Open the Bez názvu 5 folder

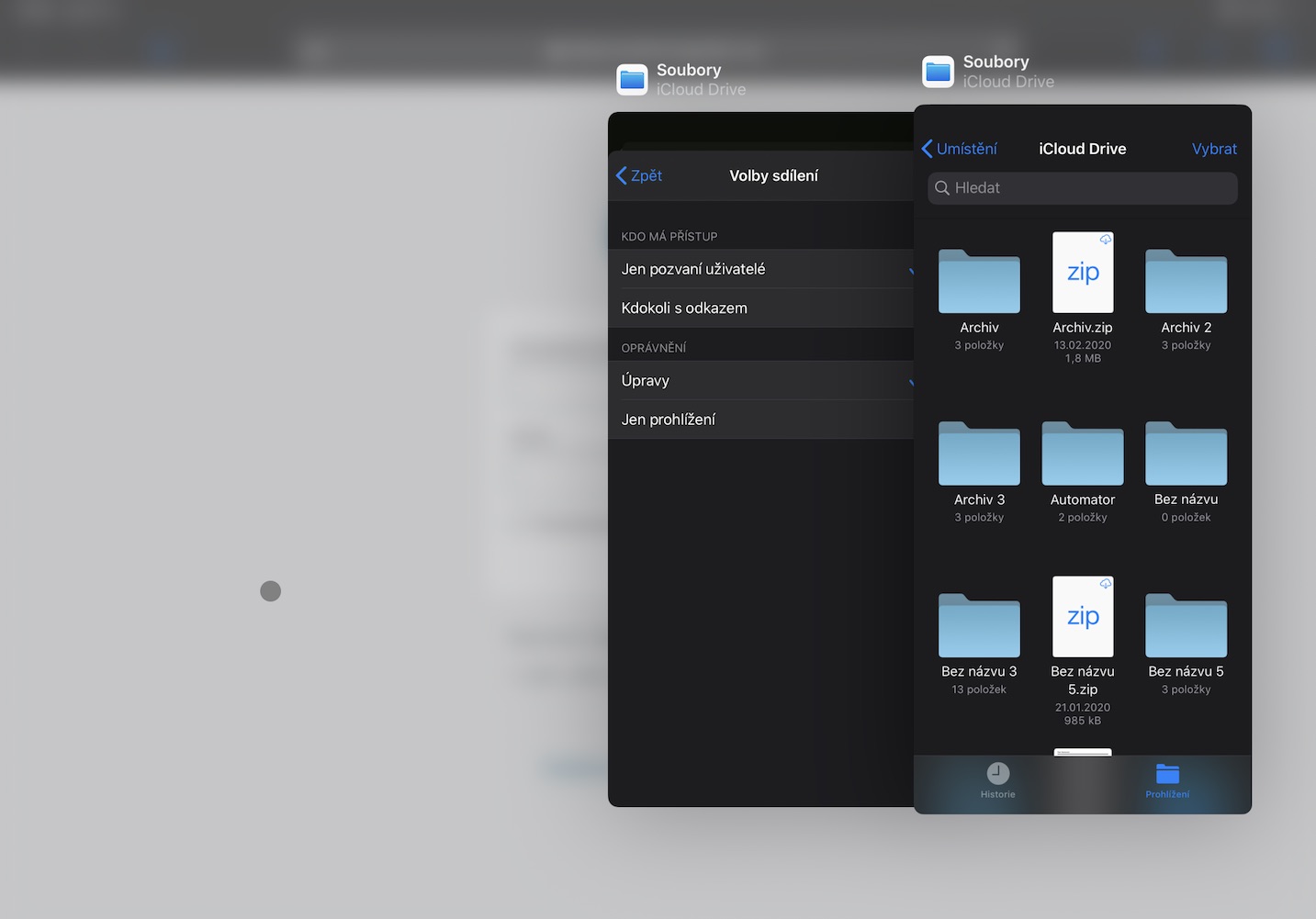(1186, 626)
